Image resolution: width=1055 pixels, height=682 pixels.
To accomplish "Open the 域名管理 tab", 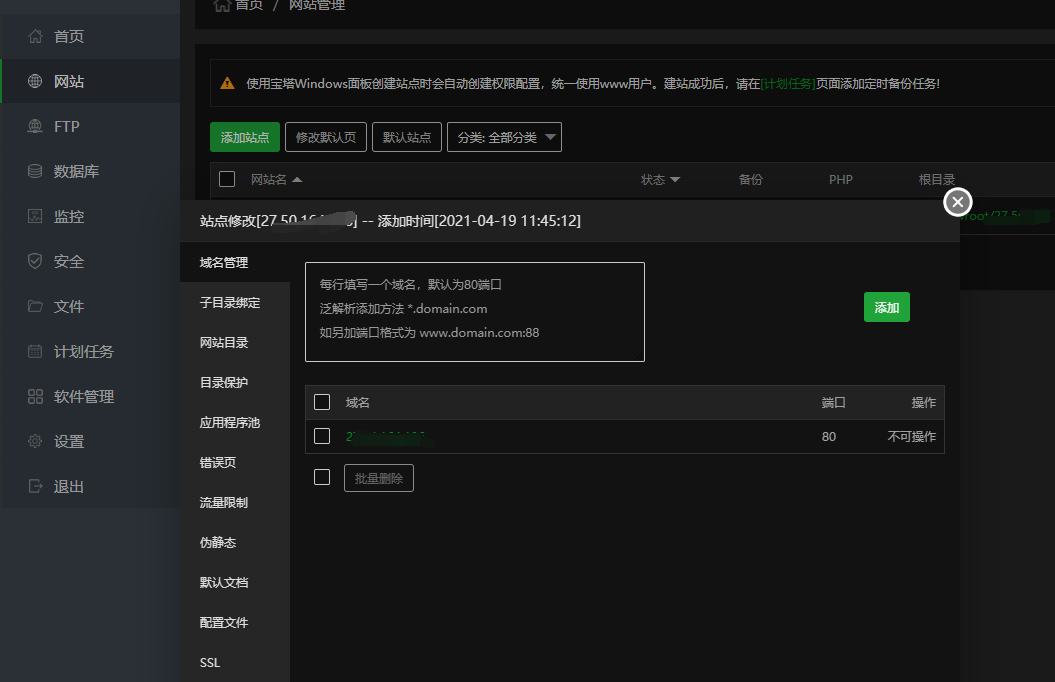I will pos(235,262).
